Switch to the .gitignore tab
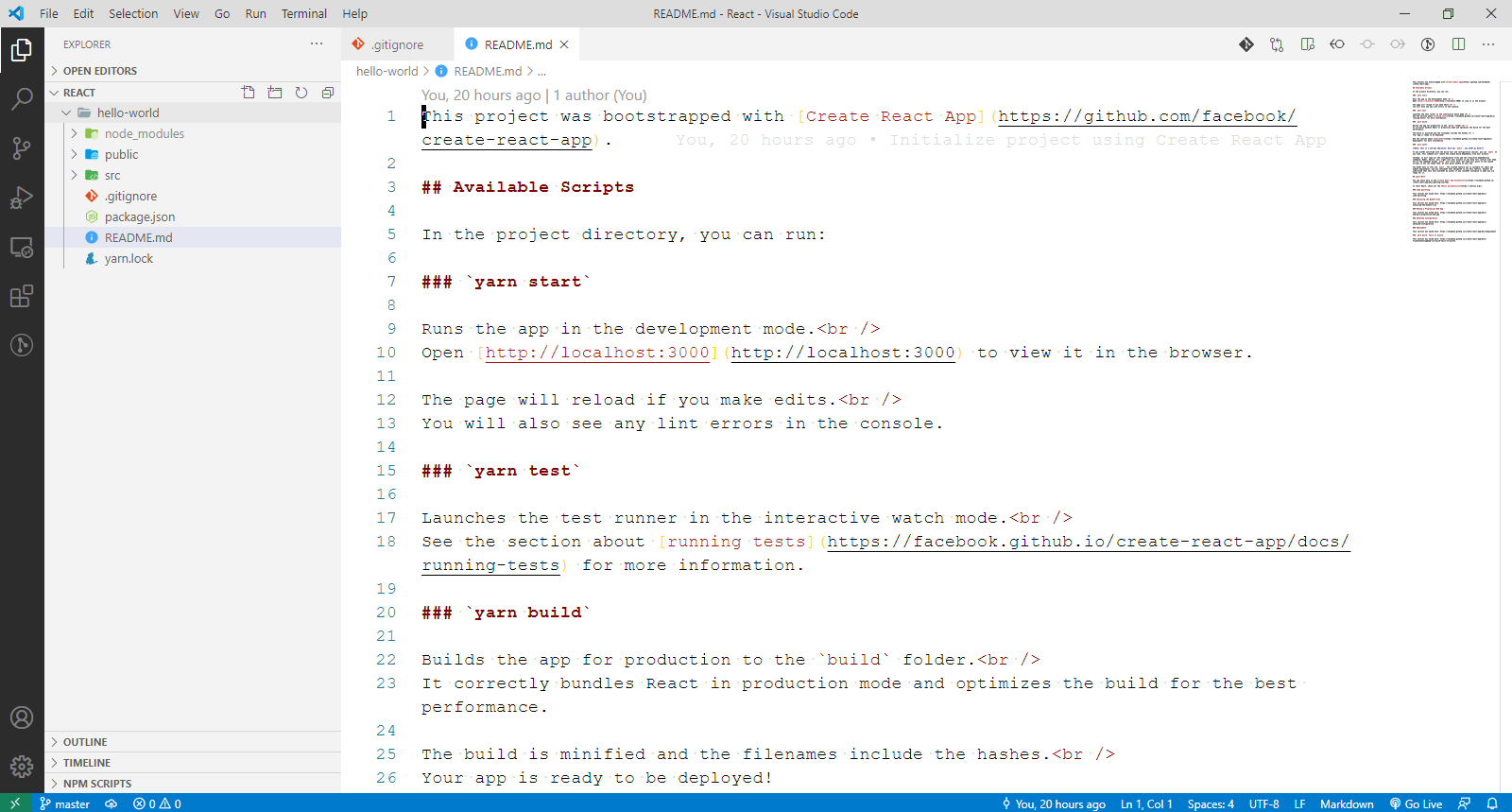Image resolution: width=1512 pixels, height=812 pixels. (x=397, y=44)
